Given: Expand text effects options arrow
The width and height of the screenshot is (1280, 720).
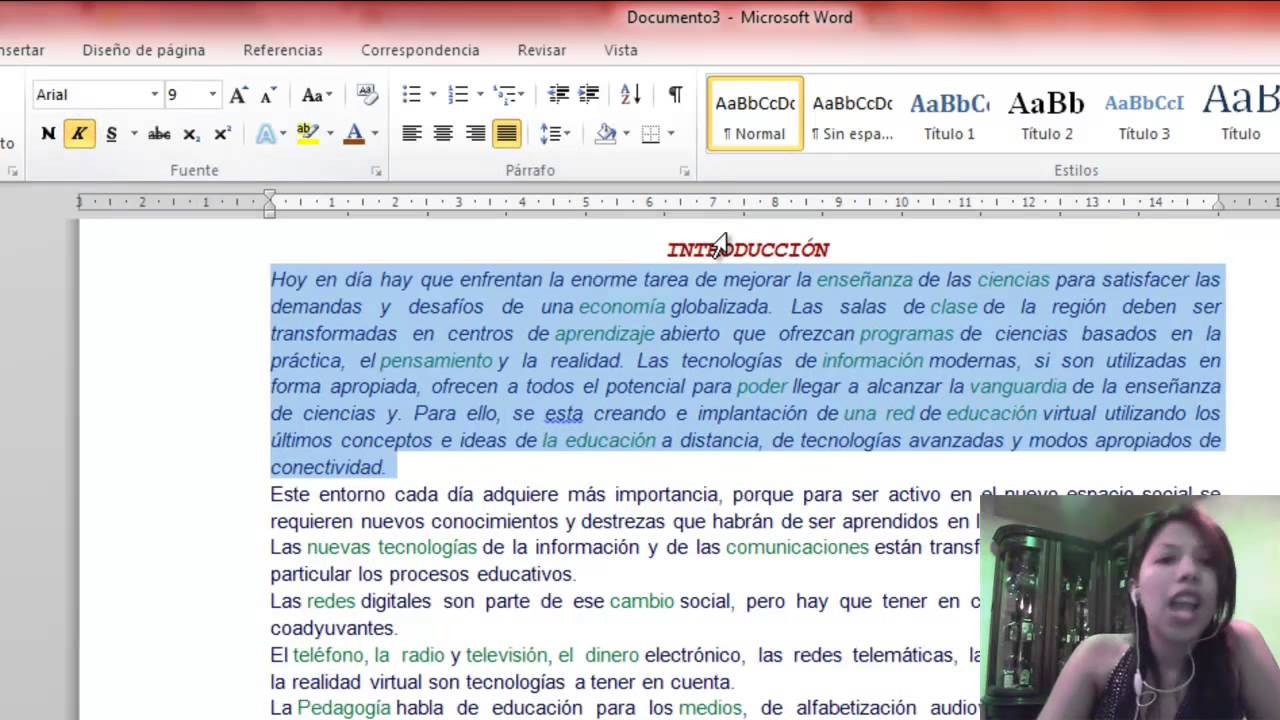Looking at the screenshot, I should point(283,133).
